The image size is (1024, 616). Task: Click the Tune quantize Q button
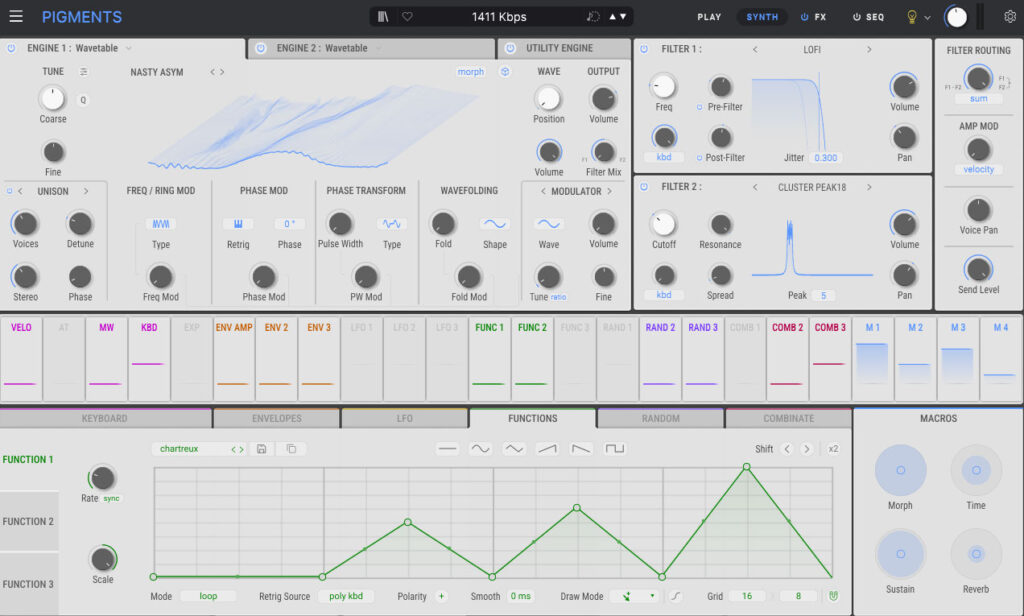tap(83, 100)
